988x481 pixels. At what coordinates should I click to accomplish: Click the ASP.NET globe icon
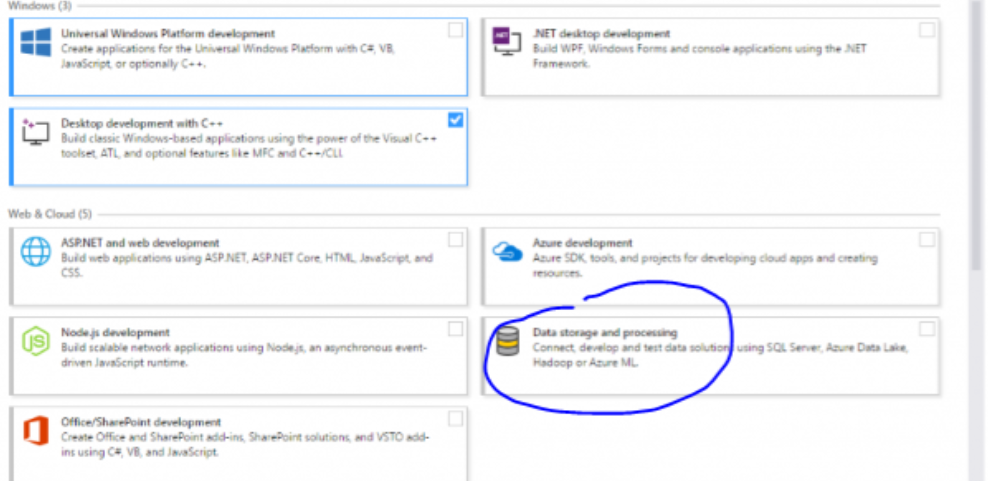36,252
